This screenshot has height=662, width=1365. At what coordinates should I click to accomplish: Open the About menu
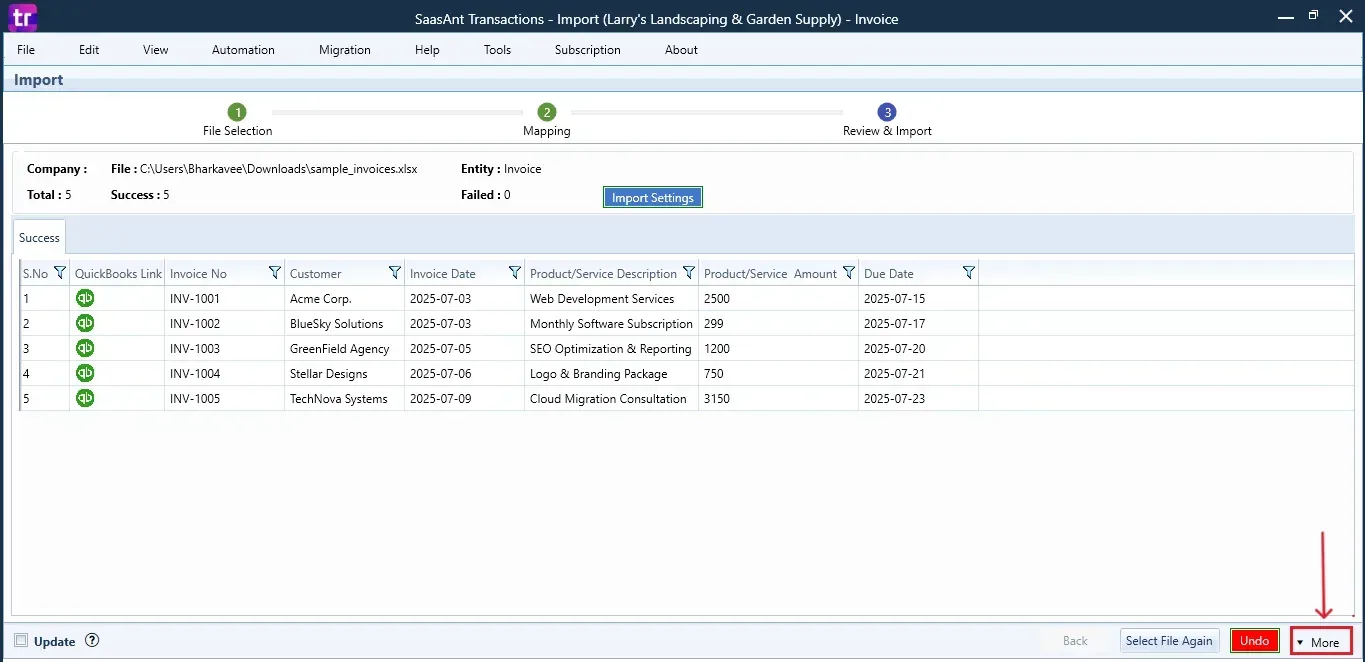(681, 50)
